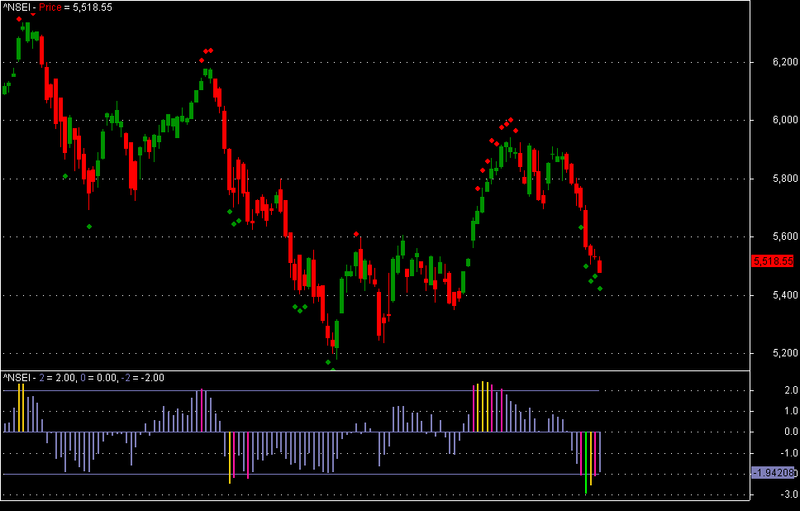Click the last red candlestick on the chart
Image resolution: width=800 pixels, height=511 pixels.
pos(599,266)
